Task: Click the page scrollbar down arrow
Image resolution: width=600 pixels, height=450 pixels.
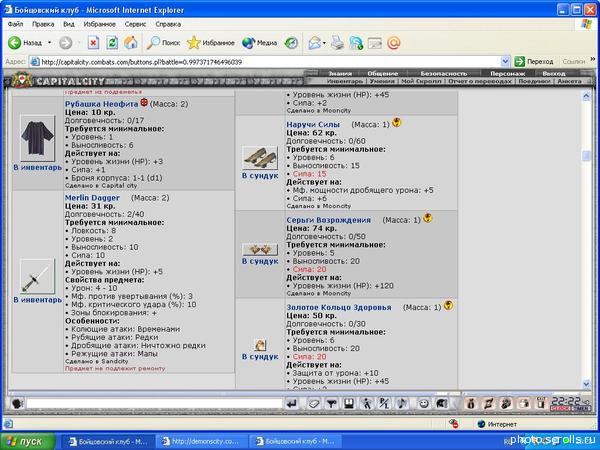Action: coord(586,384)
